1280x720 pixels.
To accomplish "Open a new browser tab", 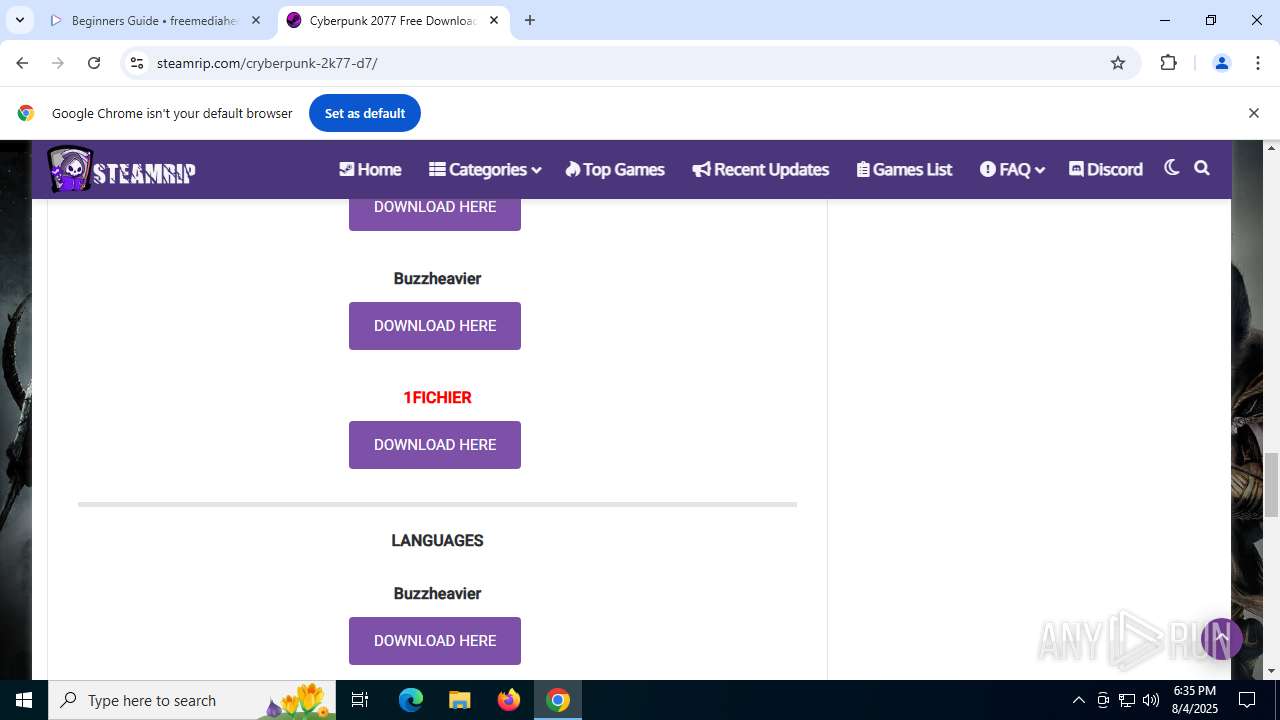I will pyautogui.click(x=530, y=20).
